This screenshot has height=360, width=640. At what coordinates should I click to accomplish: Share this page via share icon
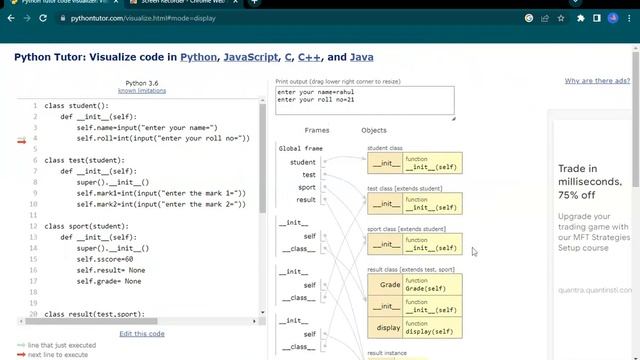click(545, 18)
